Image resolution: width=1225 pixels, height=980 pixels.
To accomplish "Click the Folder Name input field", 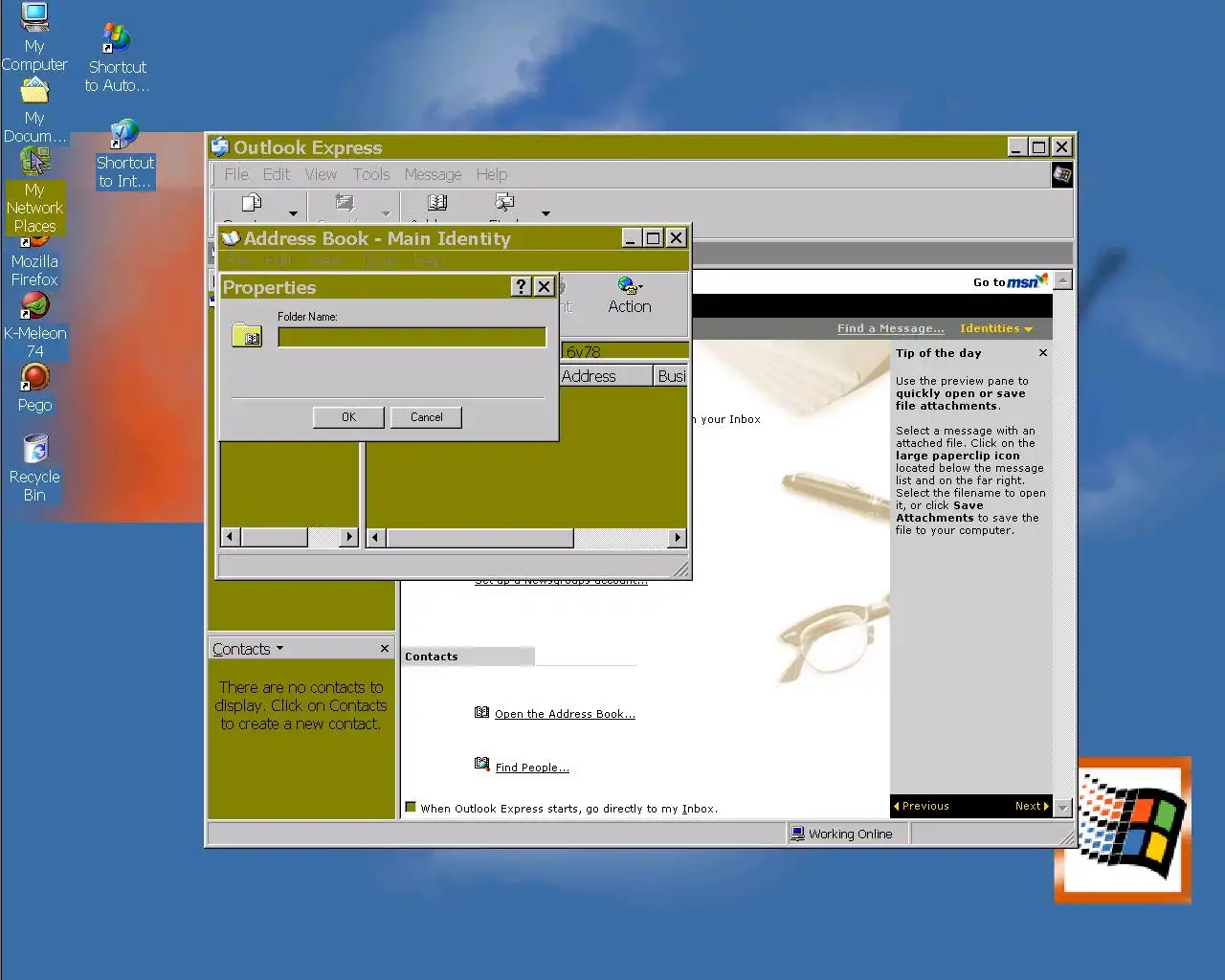I will pyautogui.click(x=412, y=337).
